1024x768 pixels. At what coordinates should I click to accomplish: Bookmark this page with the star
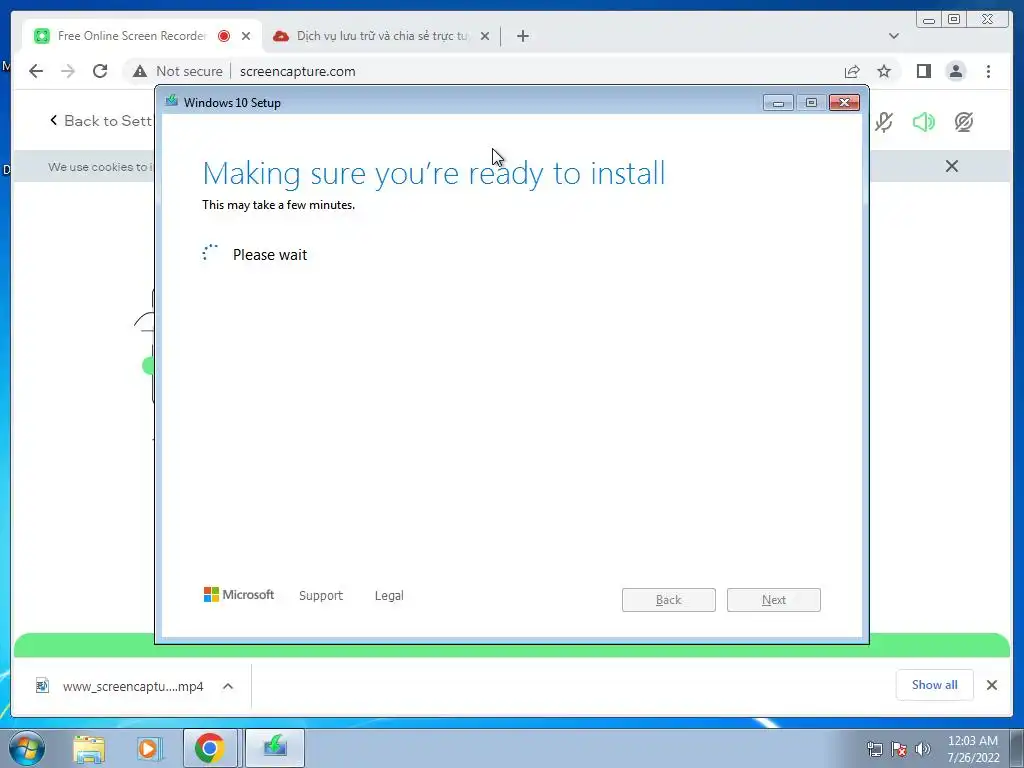click(884, 71)
